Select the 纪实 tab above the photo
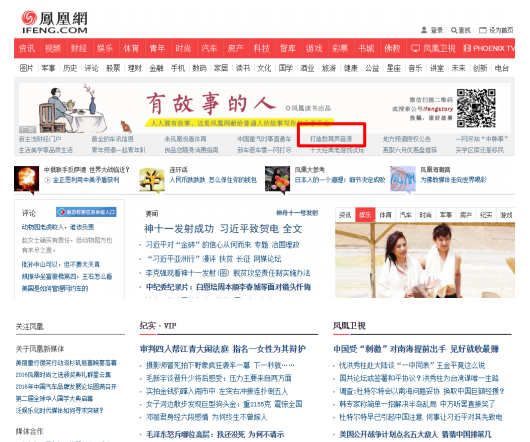Viewport: 530px width, 442px height. click(486, 215)
